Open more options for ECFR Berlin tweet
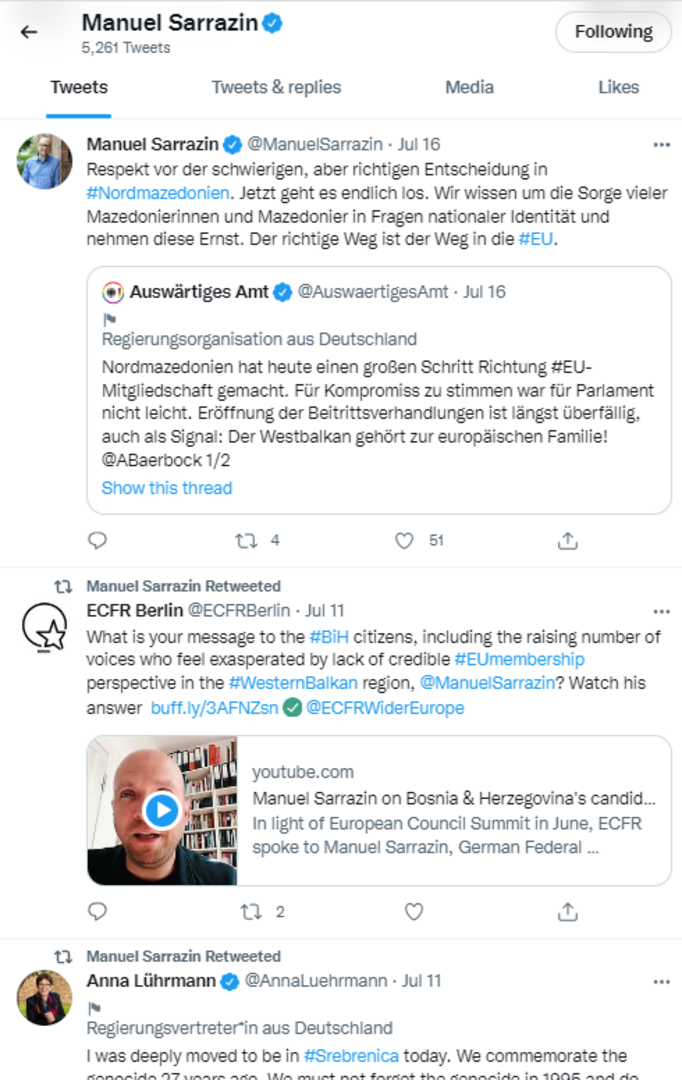Image resolution: width=682 pixels, height=1080 pixels. coord(661,611)
